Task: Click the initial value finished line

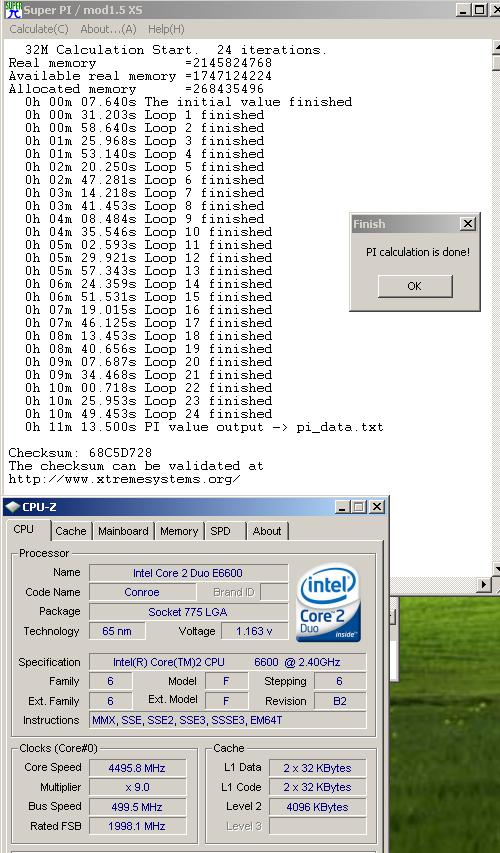Action: point(188,102)
